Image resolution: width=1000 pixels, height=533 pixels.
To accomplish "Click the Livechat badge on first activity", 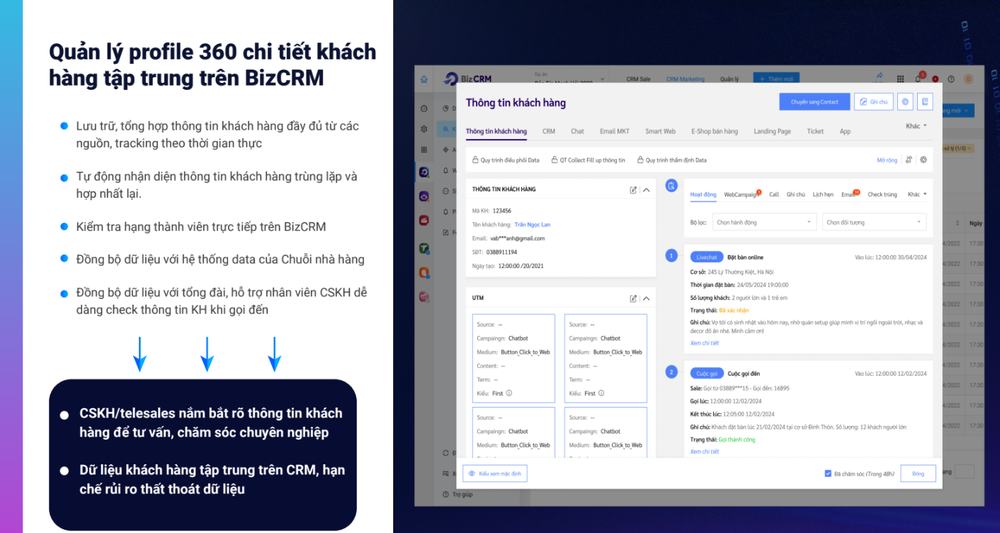I will [x=706, y=257].
